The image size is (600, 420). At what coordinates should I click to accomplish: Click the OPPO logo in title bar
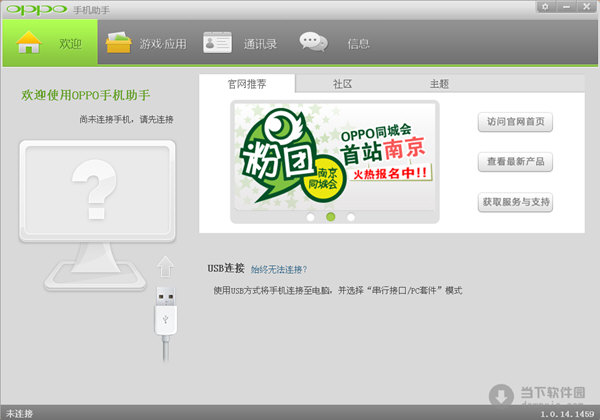click(37, 9)
